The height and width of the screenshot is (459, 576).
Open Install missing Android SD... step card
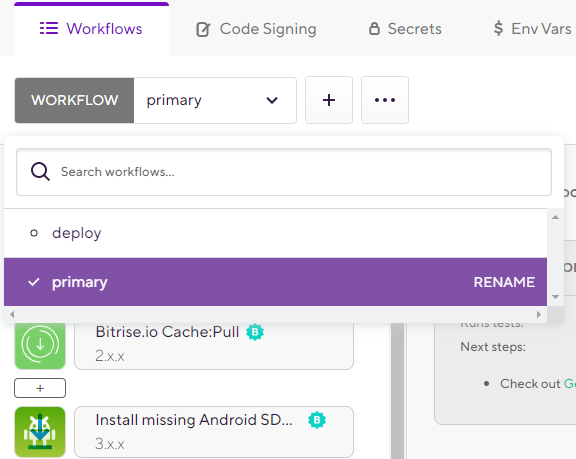point(214,432)
